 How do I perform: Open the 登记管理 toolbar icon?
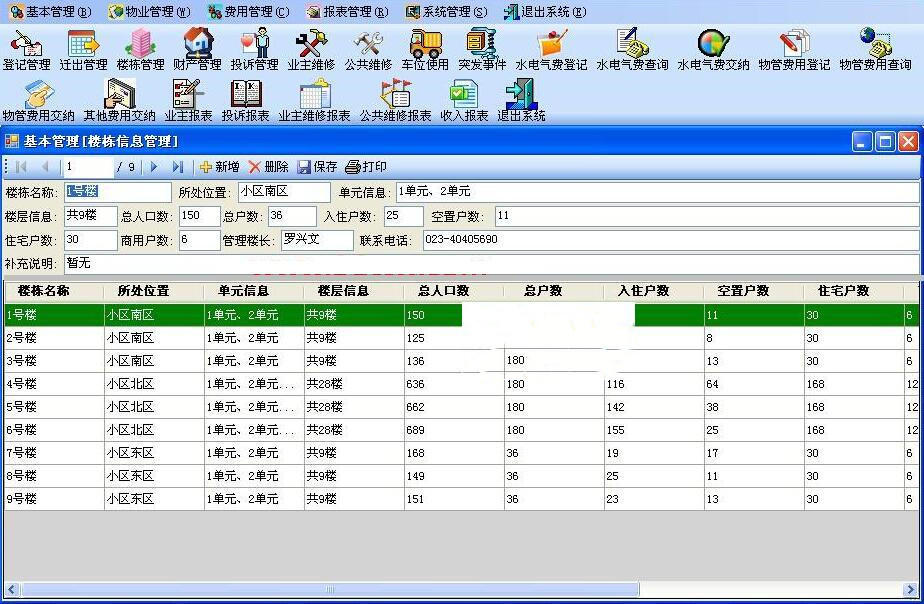[x=26, y=49]
